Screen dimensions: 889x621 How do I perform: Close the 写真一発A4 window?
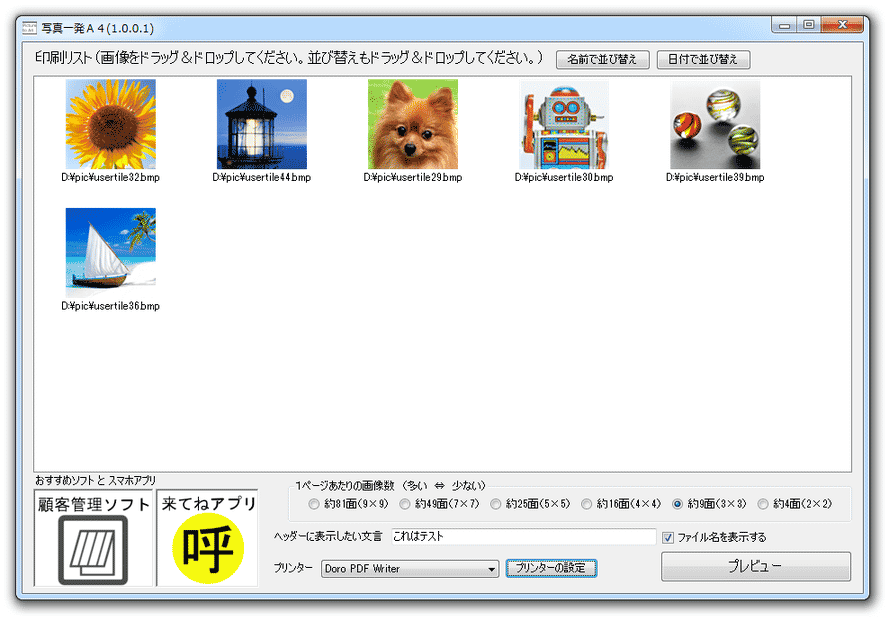(x=843, y=25)
